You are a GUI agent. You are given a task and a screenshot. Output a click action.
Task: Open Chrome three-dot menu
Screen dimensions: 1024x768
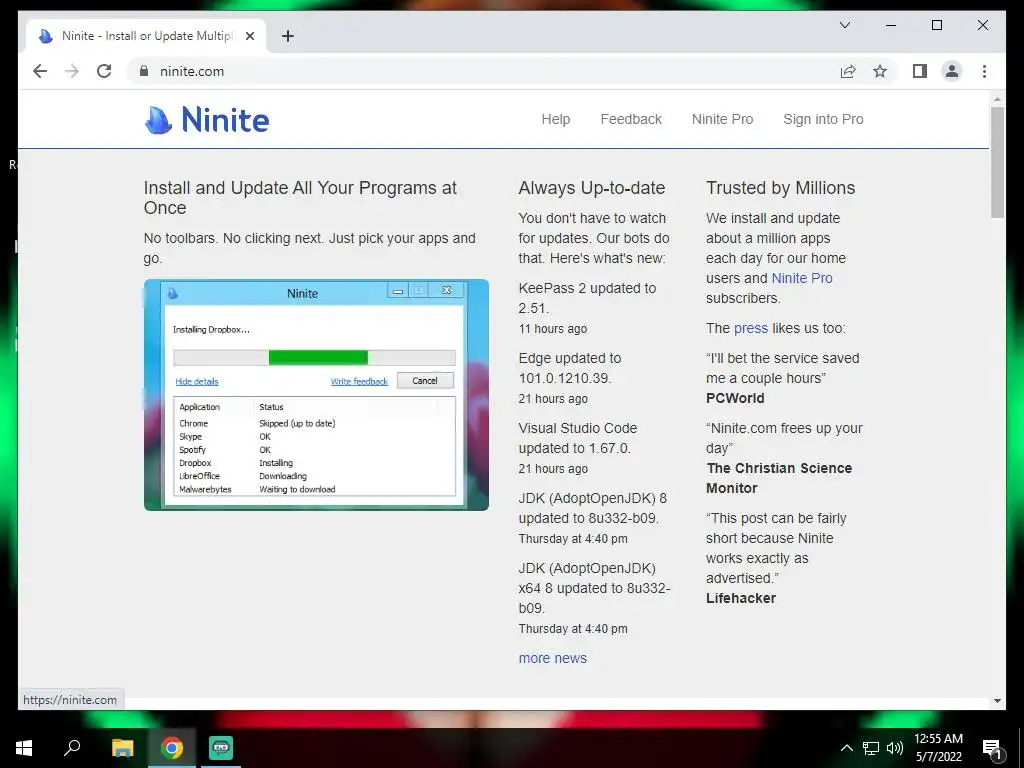tap(984, 71)
